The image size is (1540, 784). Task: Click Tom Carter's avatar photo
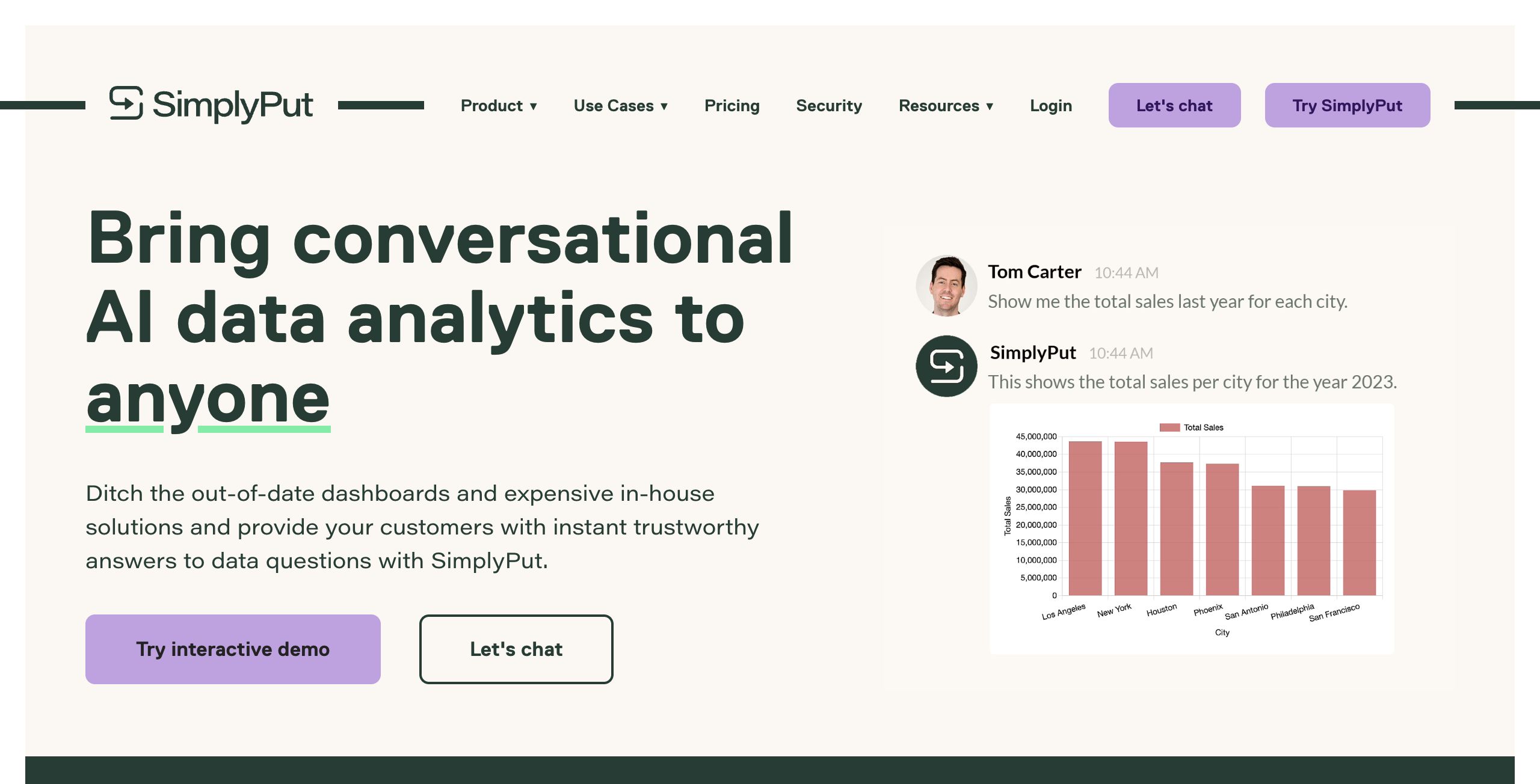point(946,286)
